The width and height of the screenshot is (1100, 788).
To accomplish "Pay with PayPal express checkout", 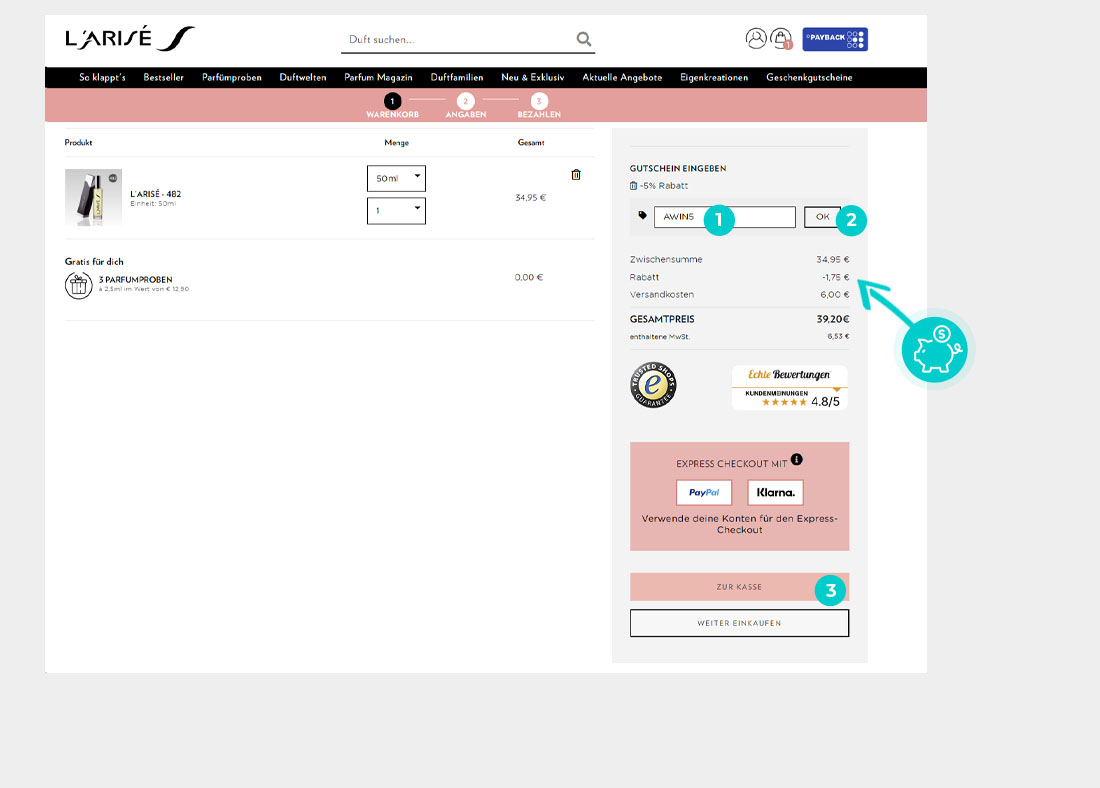I will pos(704,493).
